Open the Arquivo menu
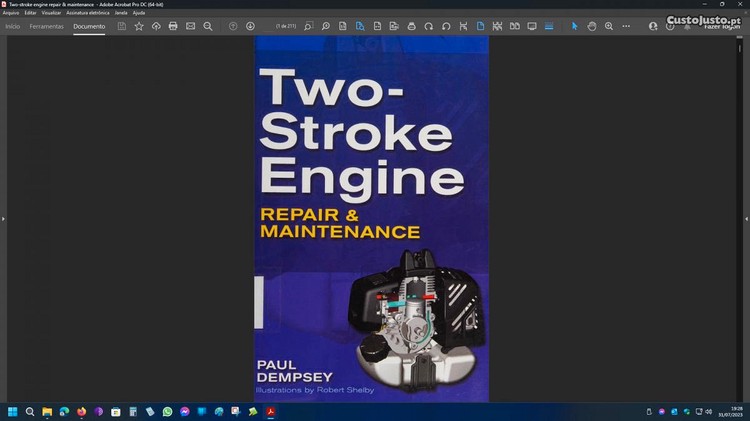The width and height of the screenshot is (750, 421). (11, 12)
